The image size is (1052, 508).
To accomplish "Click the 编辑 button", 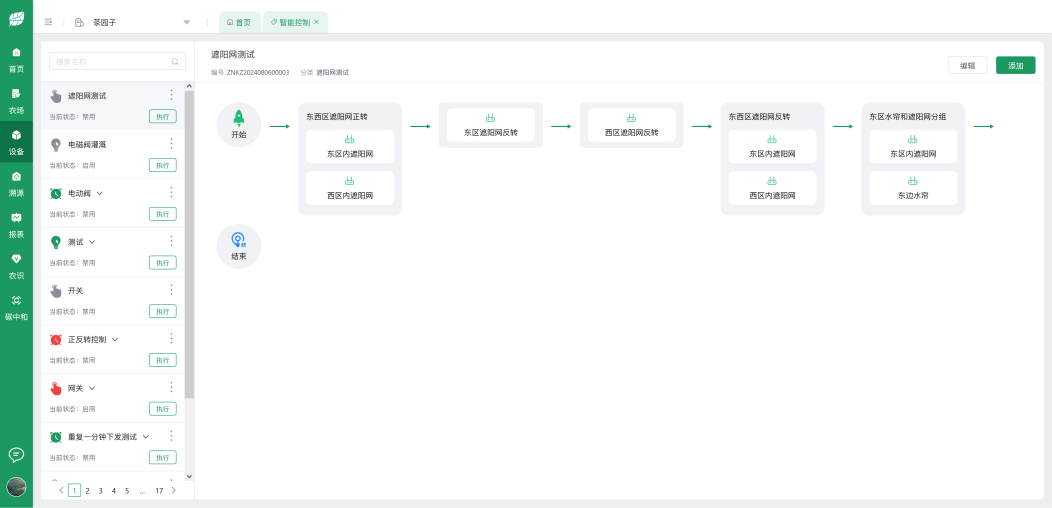I will 967,65.
